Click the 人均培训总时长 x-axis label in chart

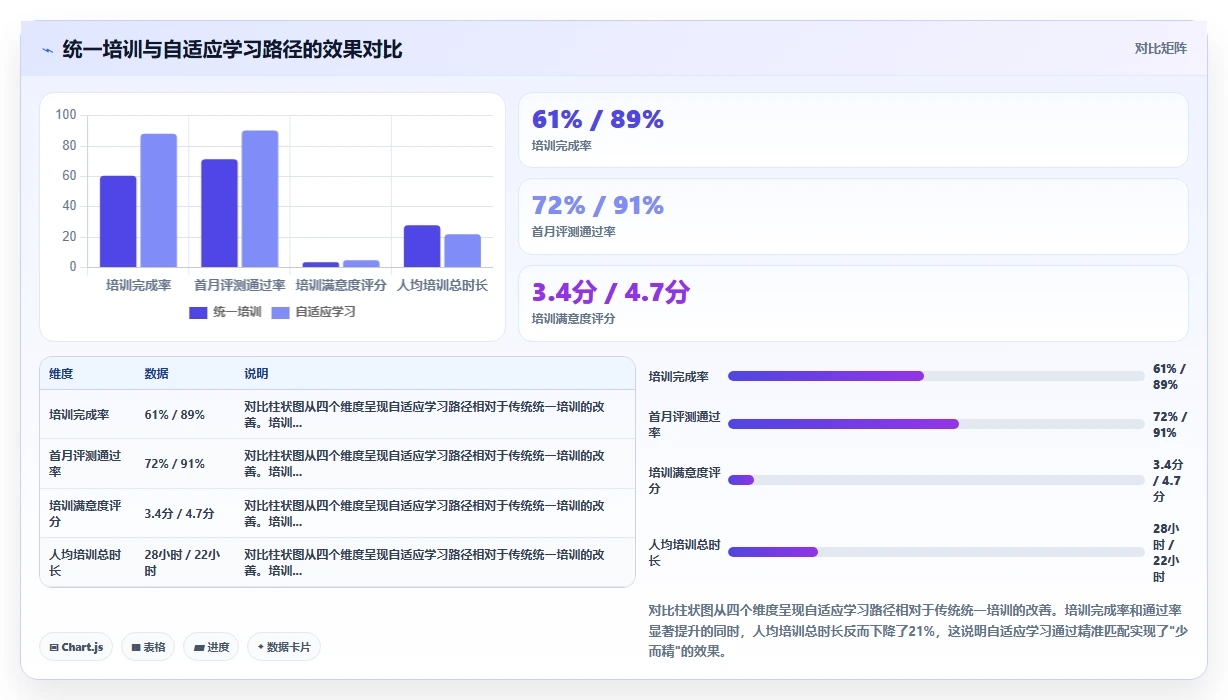442,285
